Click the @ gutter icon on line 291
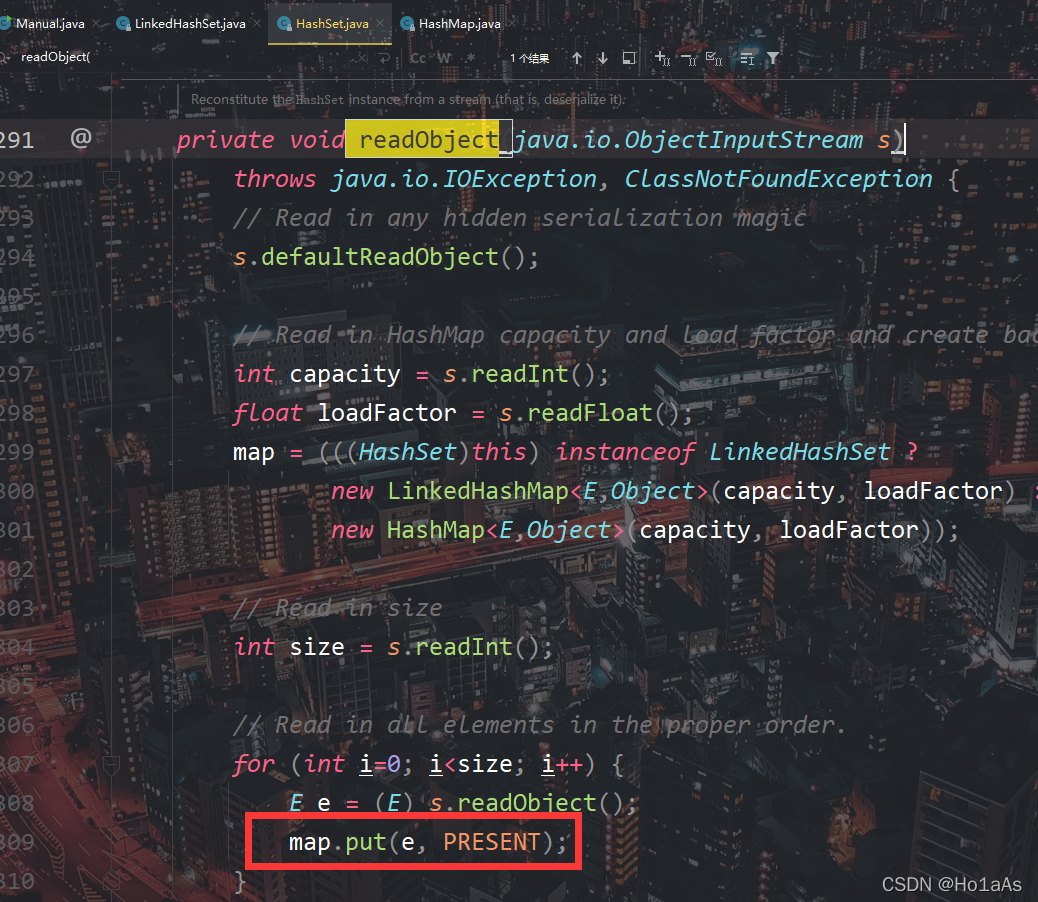The width and height of the screenshot is (1038, 902). coord(81,138)
